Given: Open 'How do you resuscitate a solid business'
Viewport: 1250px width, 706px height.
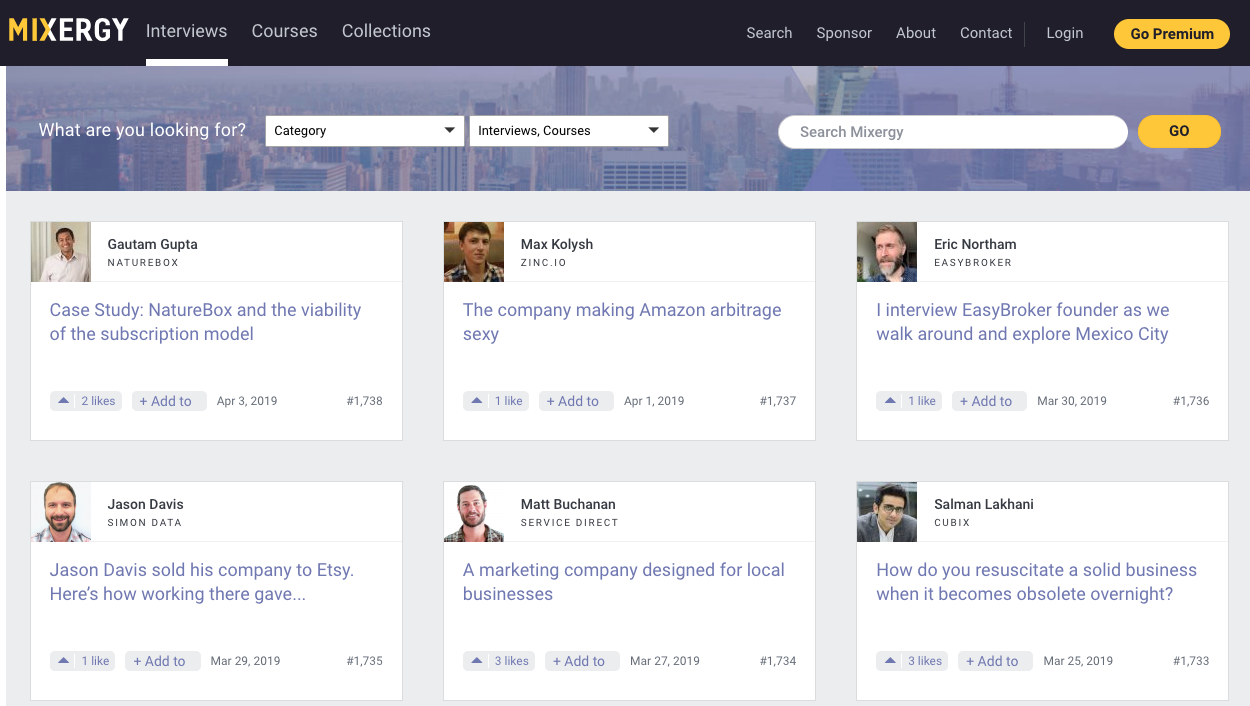Looking at the screenshot, I should tap(1037, 582).
